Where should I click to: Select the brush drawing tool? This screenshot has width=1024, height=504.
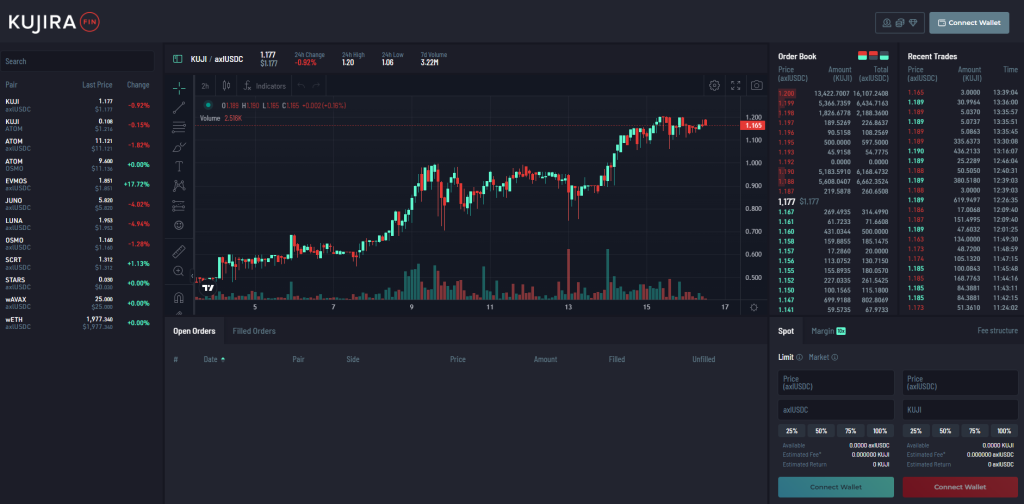point(178,146)
